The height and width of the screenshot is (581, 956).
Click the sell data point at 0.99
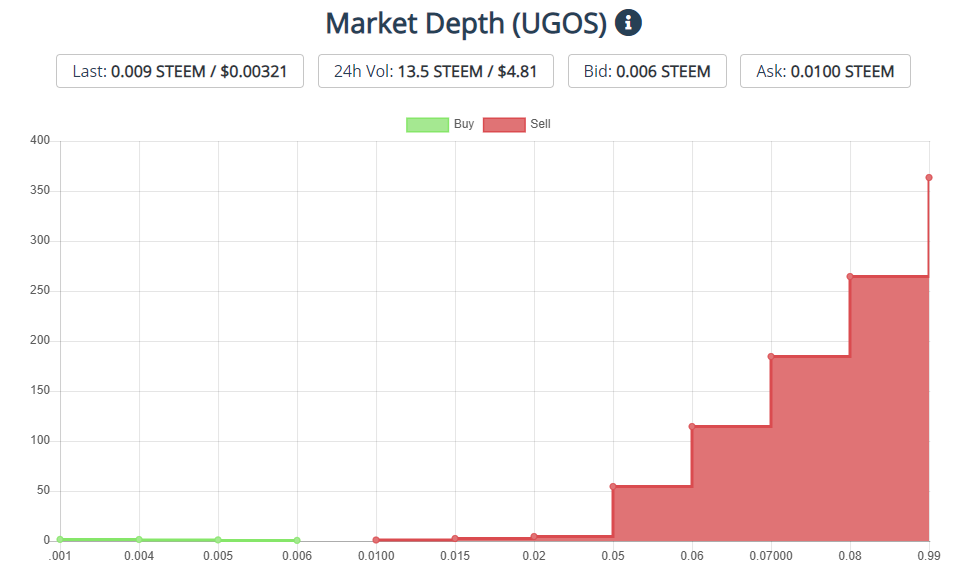[x=929, y=178]
